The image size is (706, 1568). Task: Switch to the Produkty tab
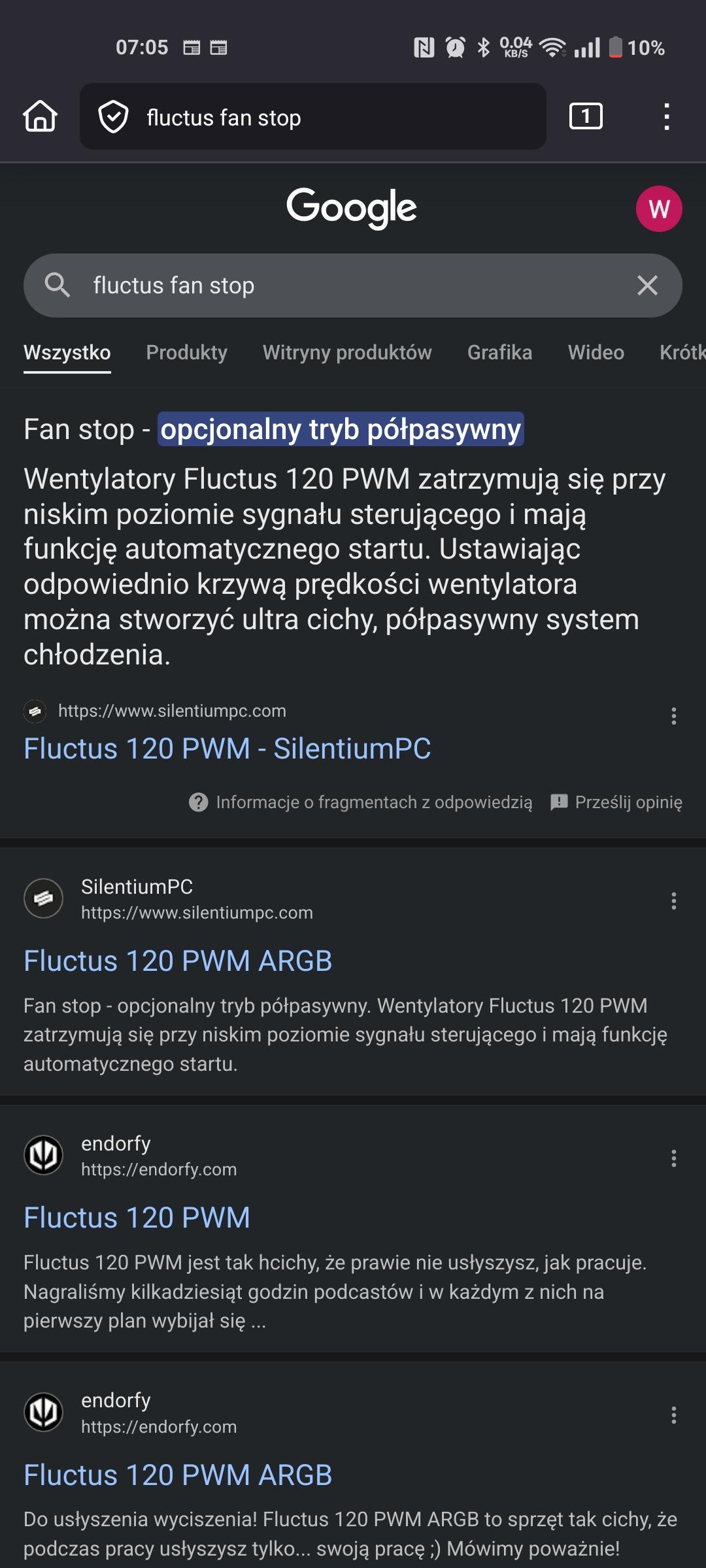click(x=186, y=353)
